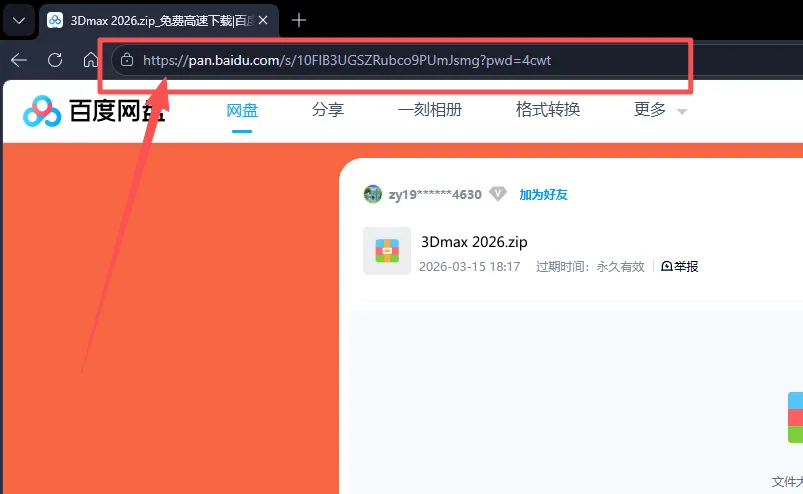Open the 一刻相册 navigation tab
This screenshot has height=494, width=803.
[x=430, y=110]
